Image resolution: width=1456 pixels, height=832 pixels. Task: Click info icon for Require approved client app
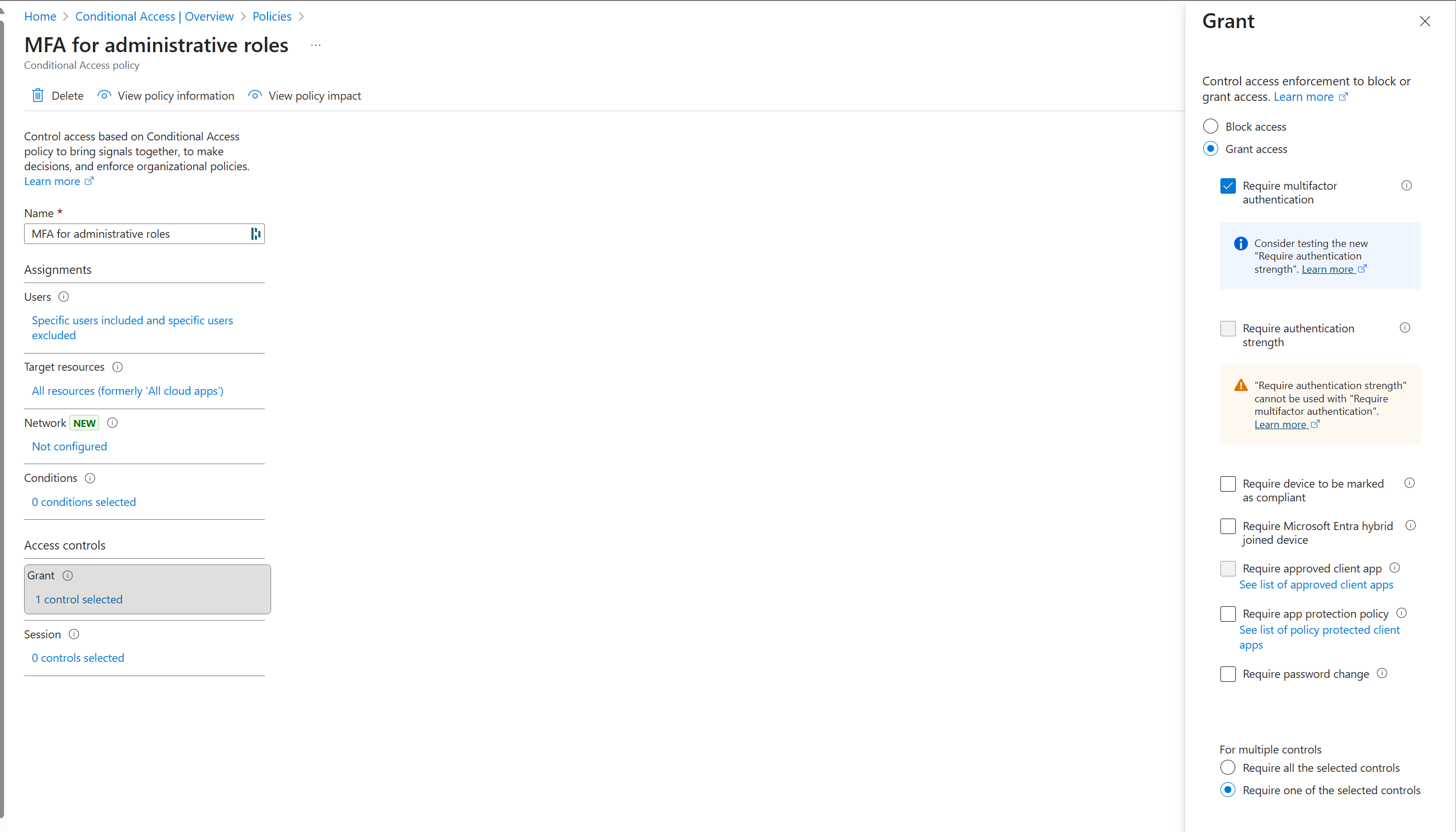(x=1395, y=568)
